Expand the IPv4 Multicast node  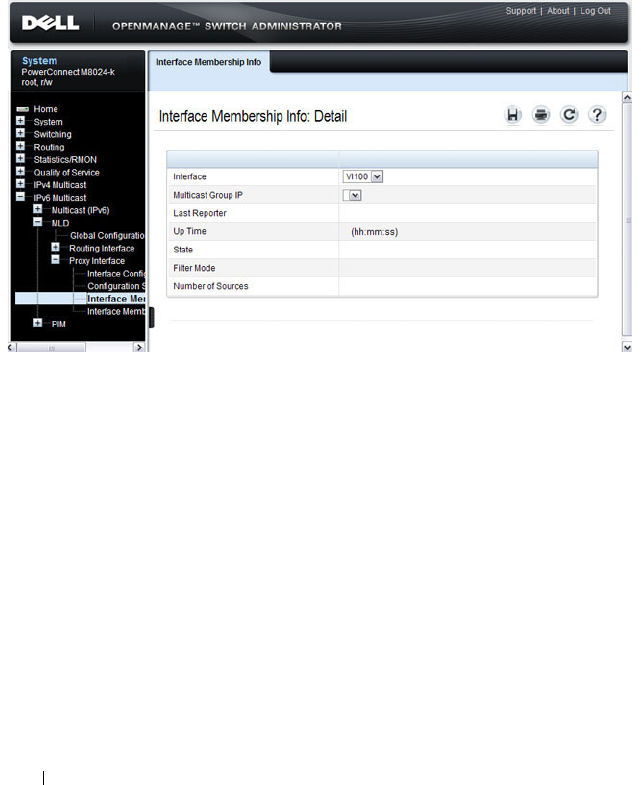[20, 184]
